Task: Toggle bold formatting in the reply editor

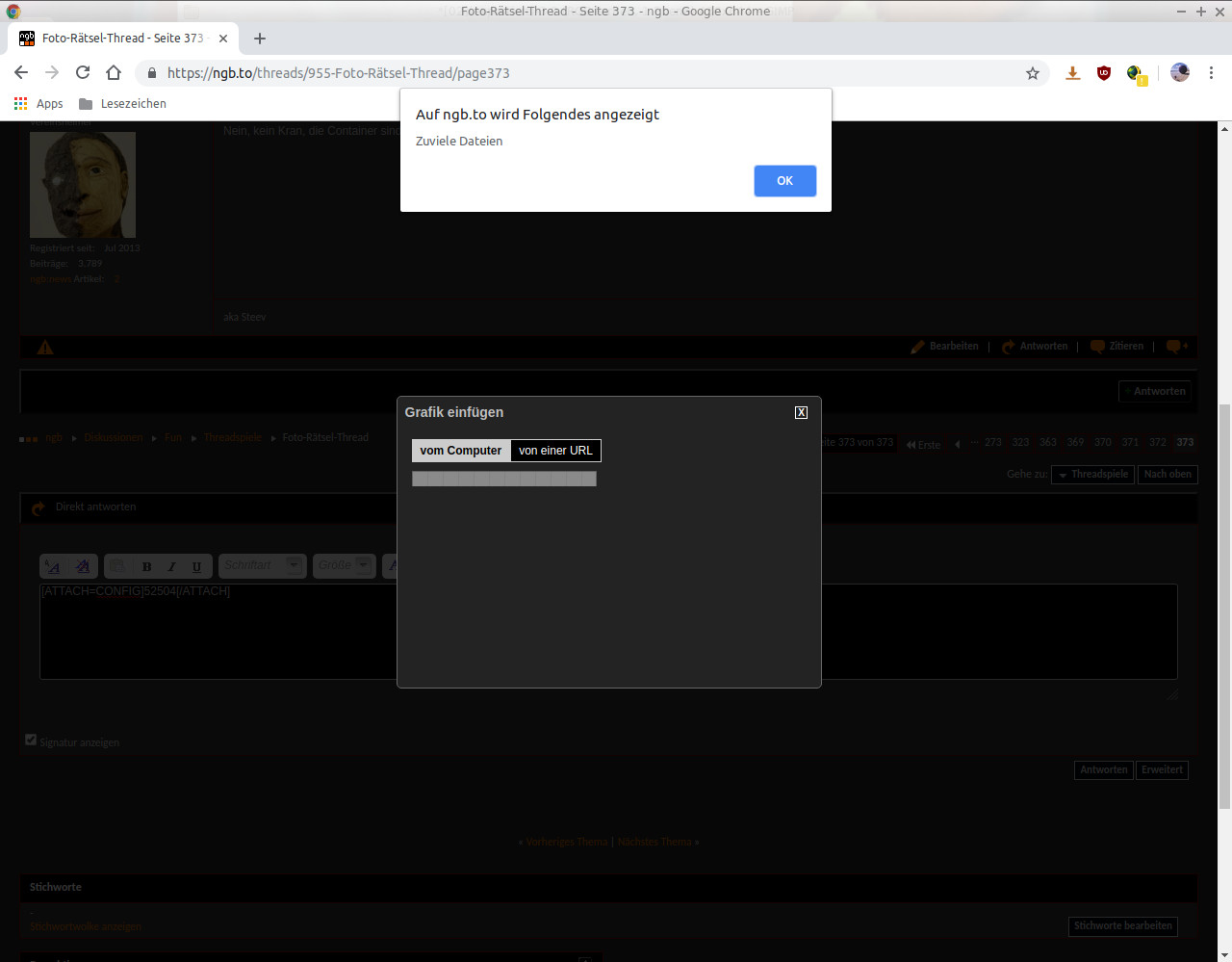Action: coord(146,566)
